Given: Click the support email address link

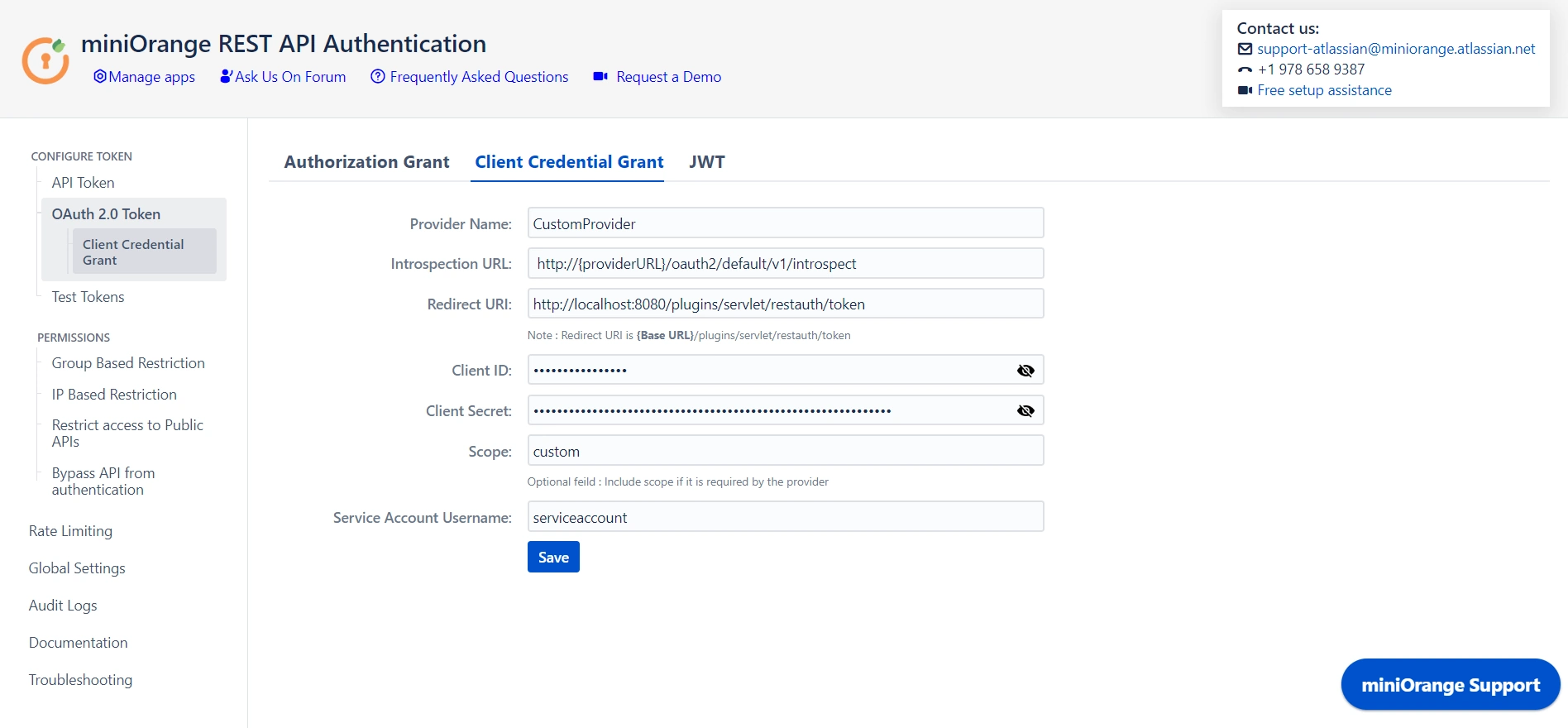Looking at the screenshot, I should point(1396,49).
